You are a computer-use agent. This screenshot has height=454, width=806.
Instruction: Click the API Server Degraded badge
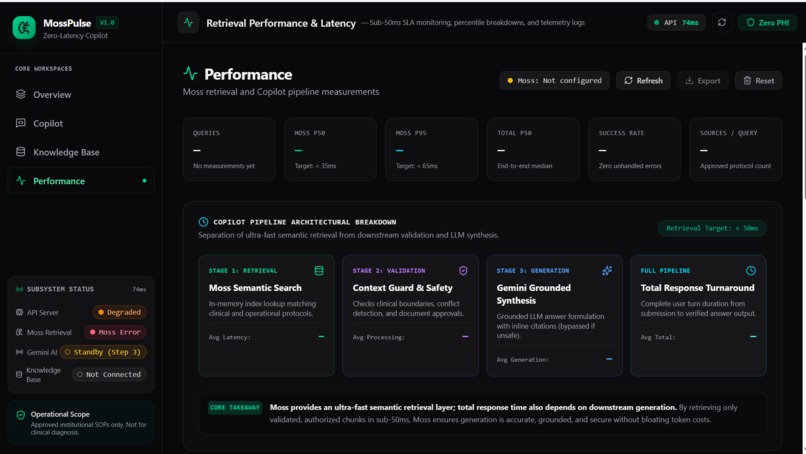120,312
